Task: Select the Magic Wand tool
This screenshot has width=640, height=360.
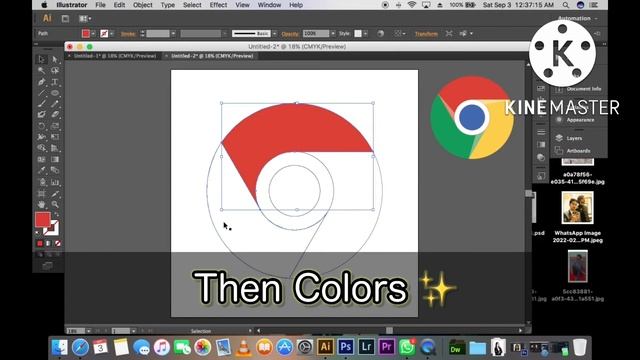Action: point(42,71)
